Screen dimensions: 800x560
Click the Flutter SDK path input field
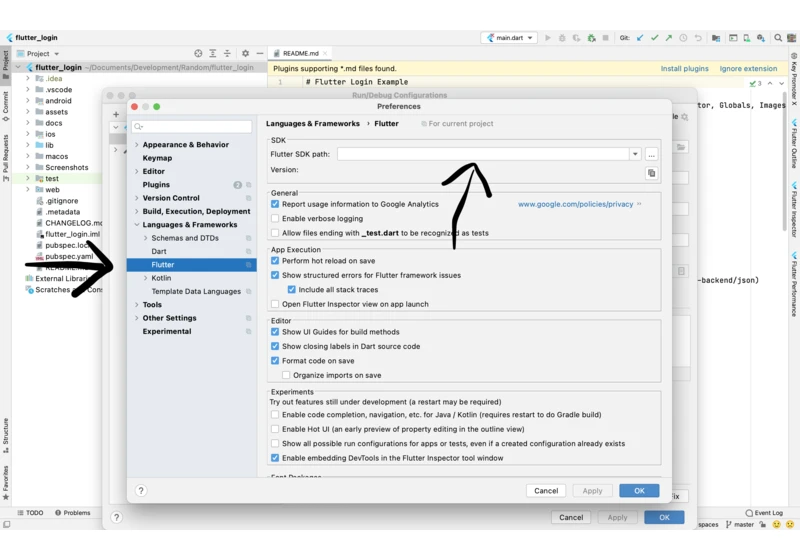(483, 154)
